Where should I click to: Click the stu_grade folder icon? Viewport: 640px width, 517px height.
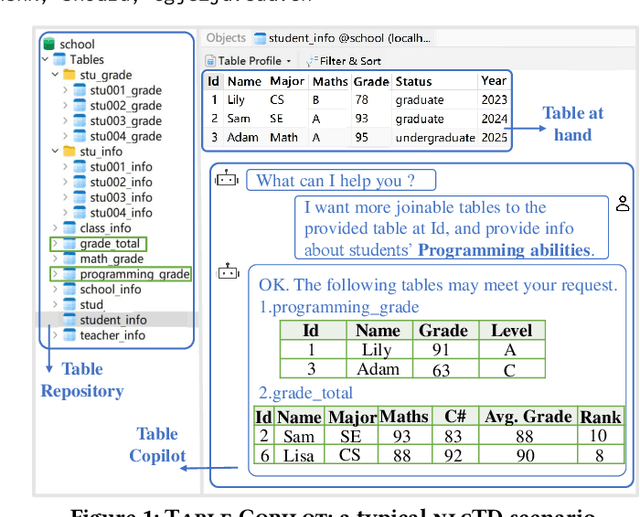point(69,75)
